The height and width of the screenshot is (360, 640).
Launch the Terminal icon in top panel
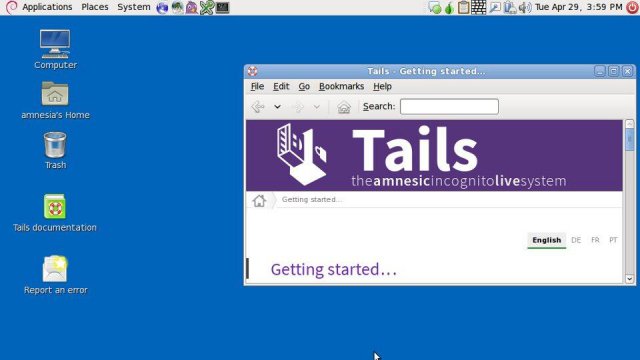pos(222,7)
